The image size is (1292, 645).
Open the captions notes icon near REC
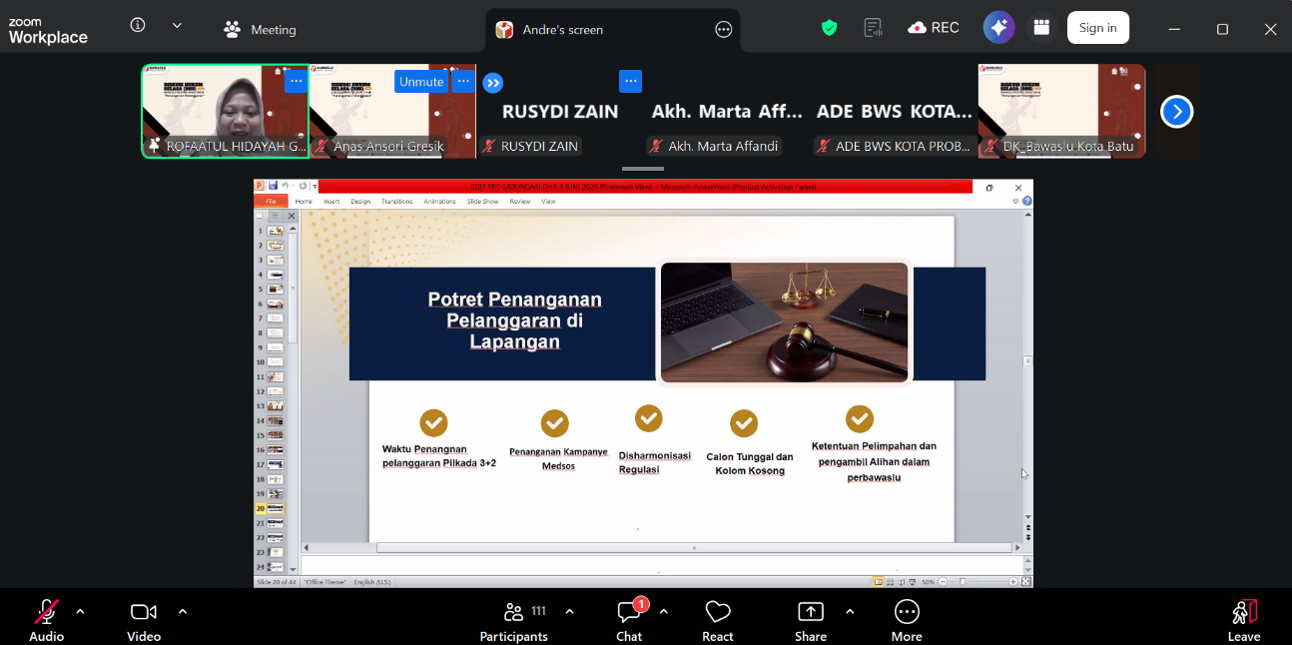tap(873, 28)
